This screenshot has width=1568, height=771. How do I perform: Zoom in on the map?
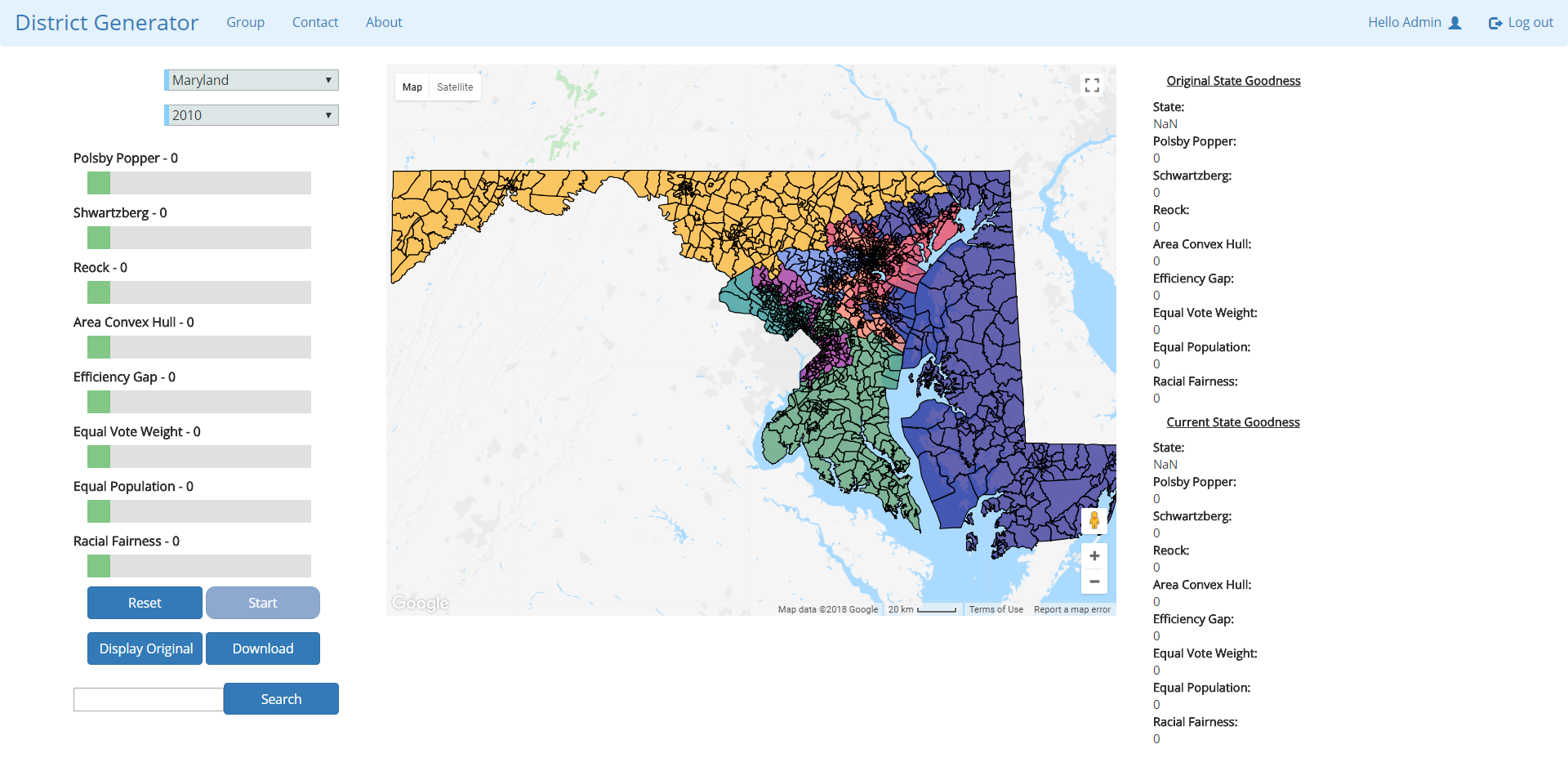1094,556
